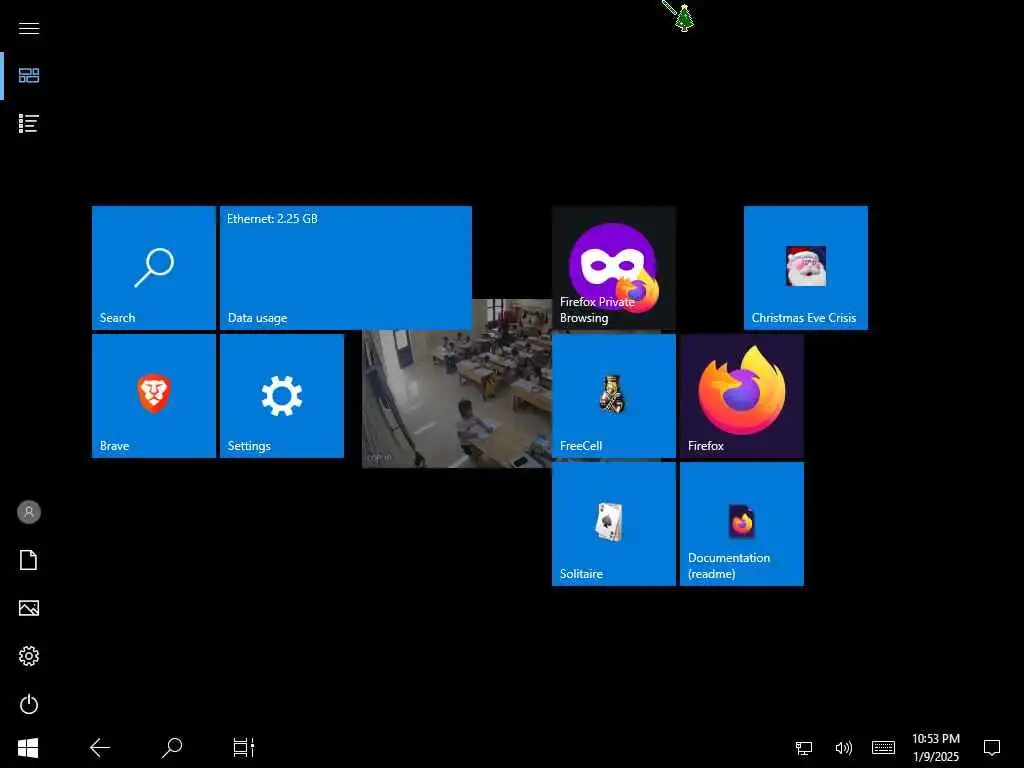Screen dimensions: 1024x768
Task: Switch to All apps list view
Action: point(29,123)
